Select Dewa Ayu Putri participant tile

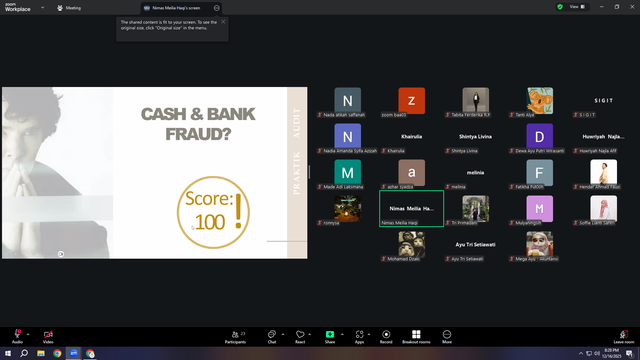pos(540,138)
